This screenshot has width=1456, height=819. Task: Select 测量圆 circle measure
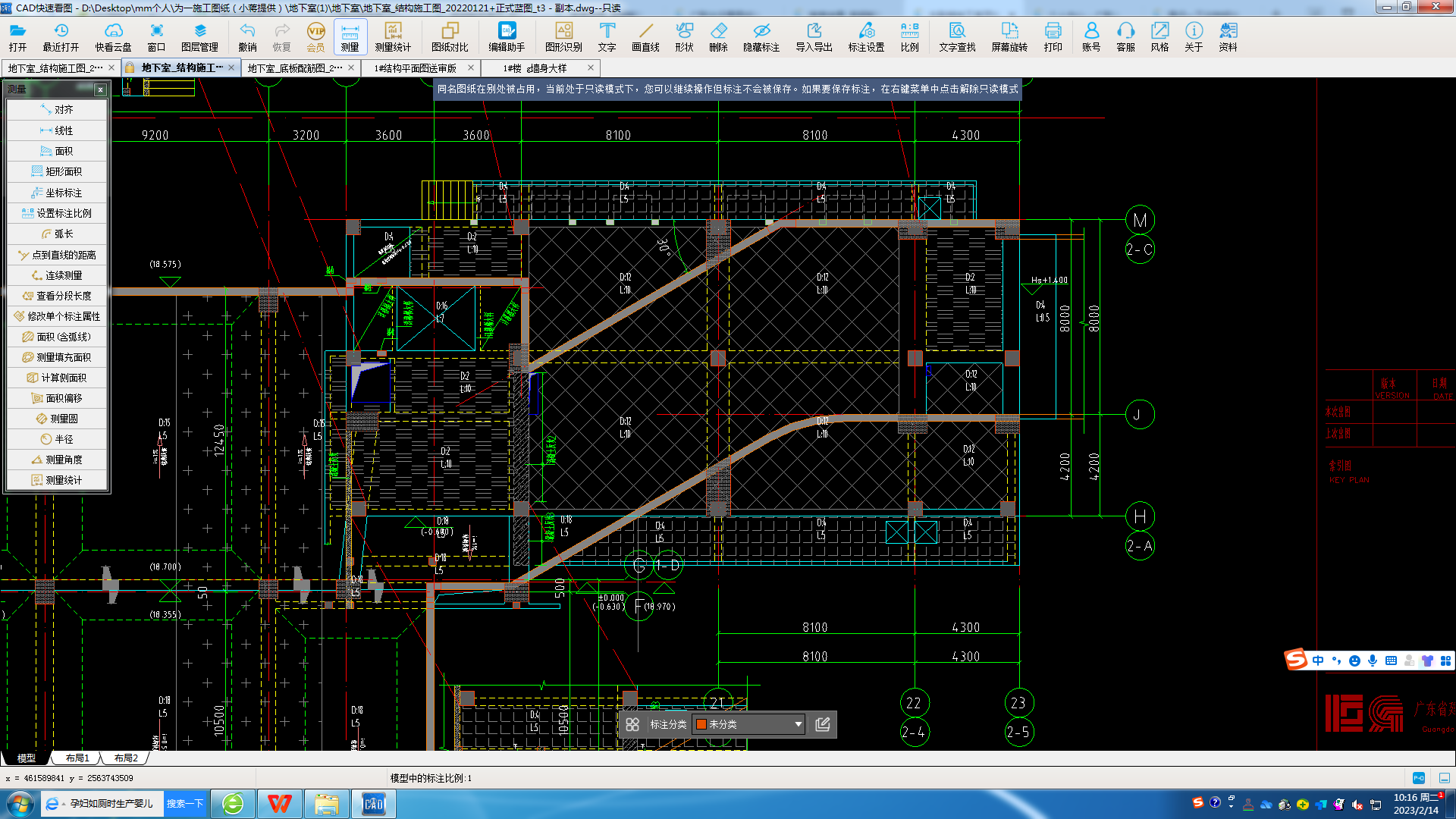tap(57, 419)
